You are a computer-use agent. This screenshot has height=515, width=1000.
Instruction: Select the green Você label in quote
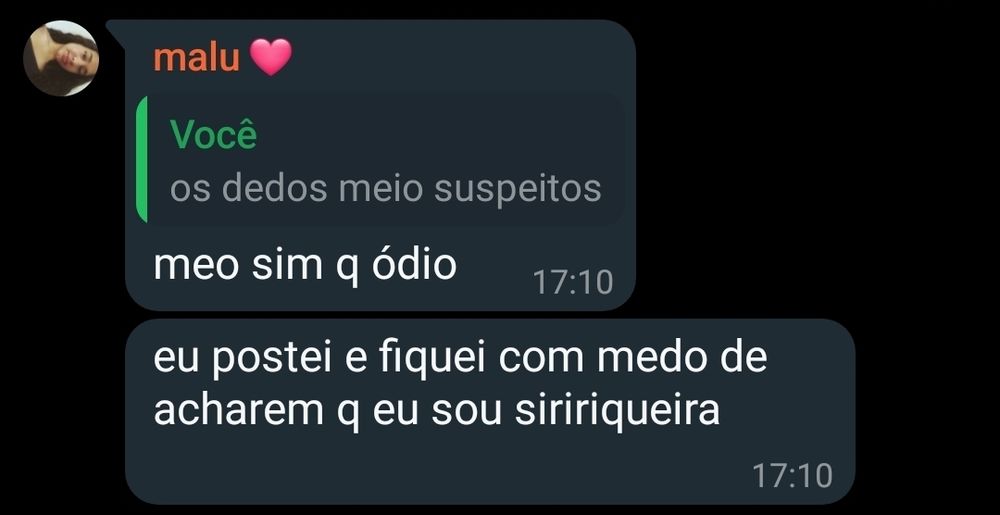(214, 134)
